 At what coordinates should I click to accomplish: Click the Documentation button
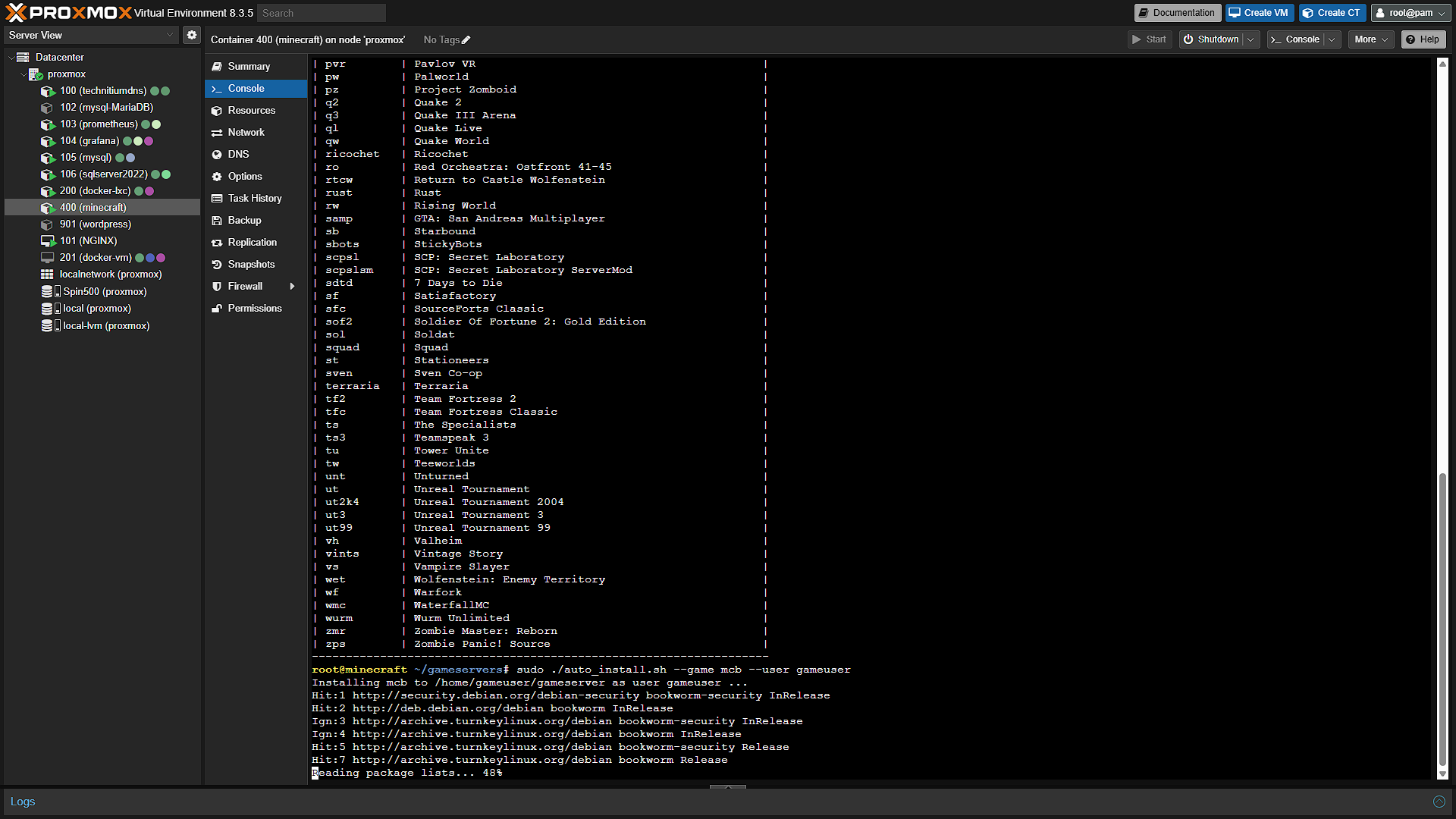point(1177,13)
